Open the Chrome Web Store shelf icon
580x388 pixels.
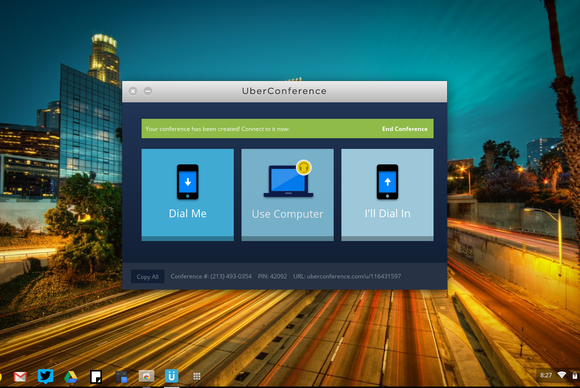point(146,376)
